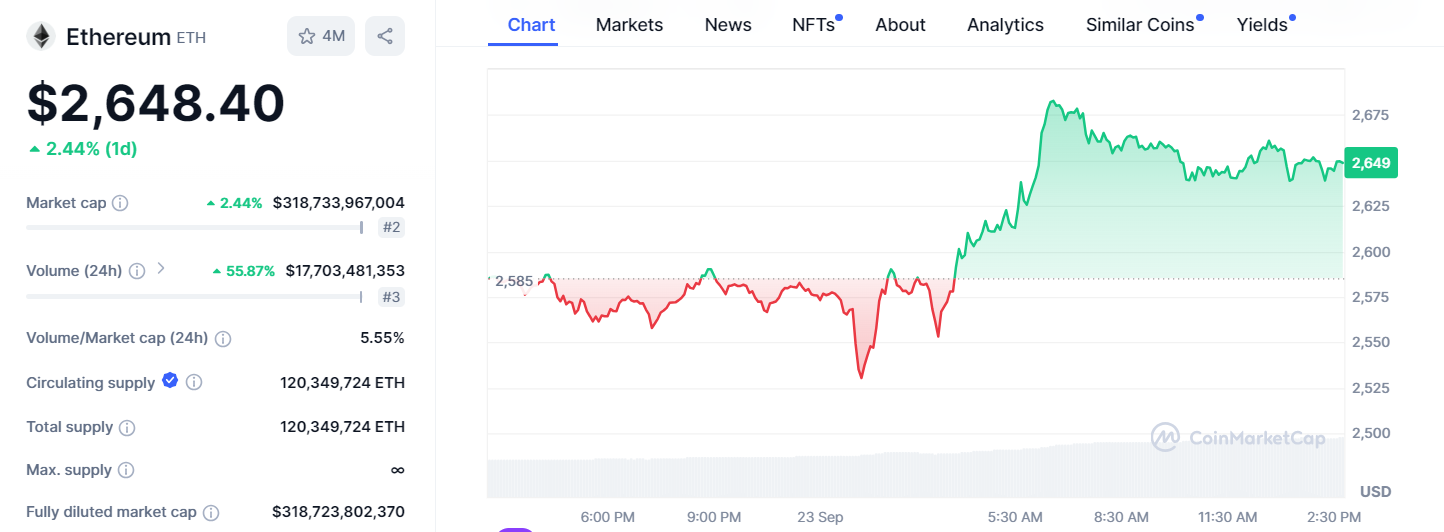Click the 2,675 price axis label
The width and height of the screenshot is (1444, 532).
click(1370, 116)
